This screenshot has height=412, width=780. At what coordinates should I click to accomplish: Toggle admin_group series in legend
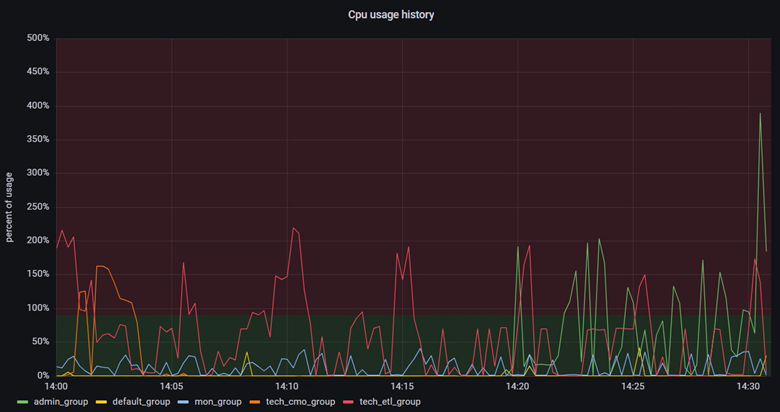(60, 402)
